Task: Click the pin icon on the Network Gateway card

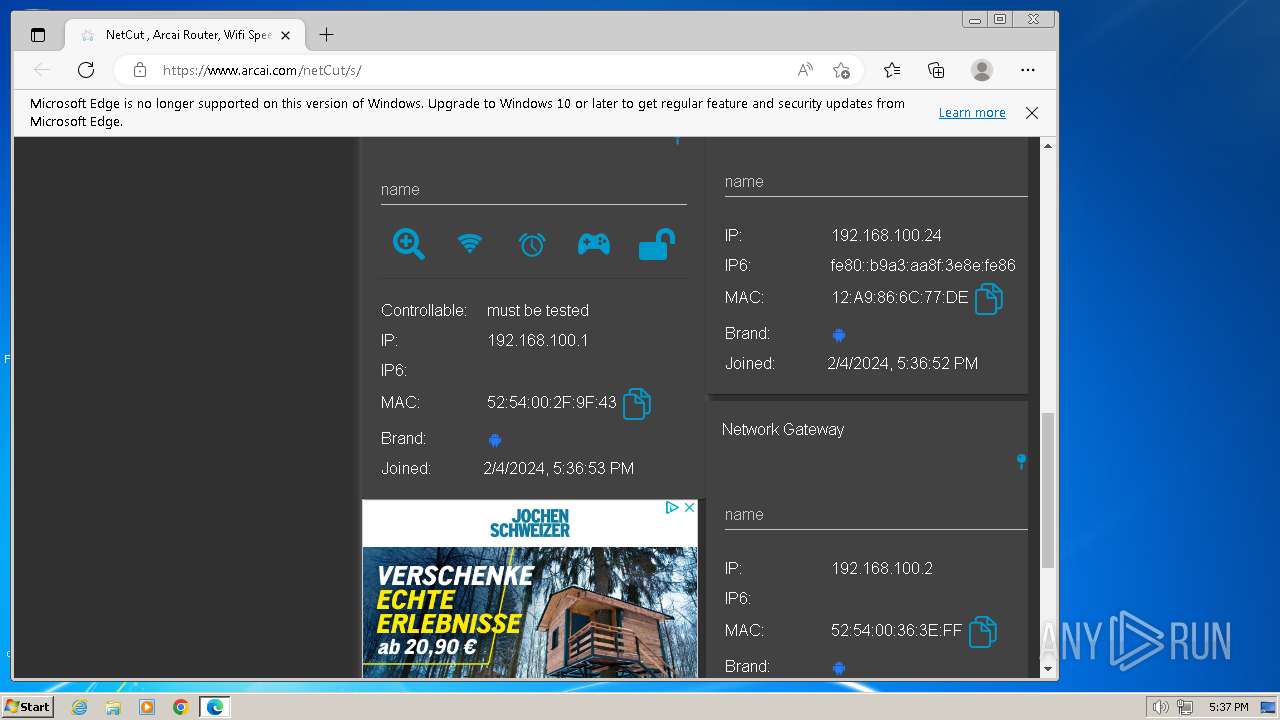Action: (x=1021, y=461)
